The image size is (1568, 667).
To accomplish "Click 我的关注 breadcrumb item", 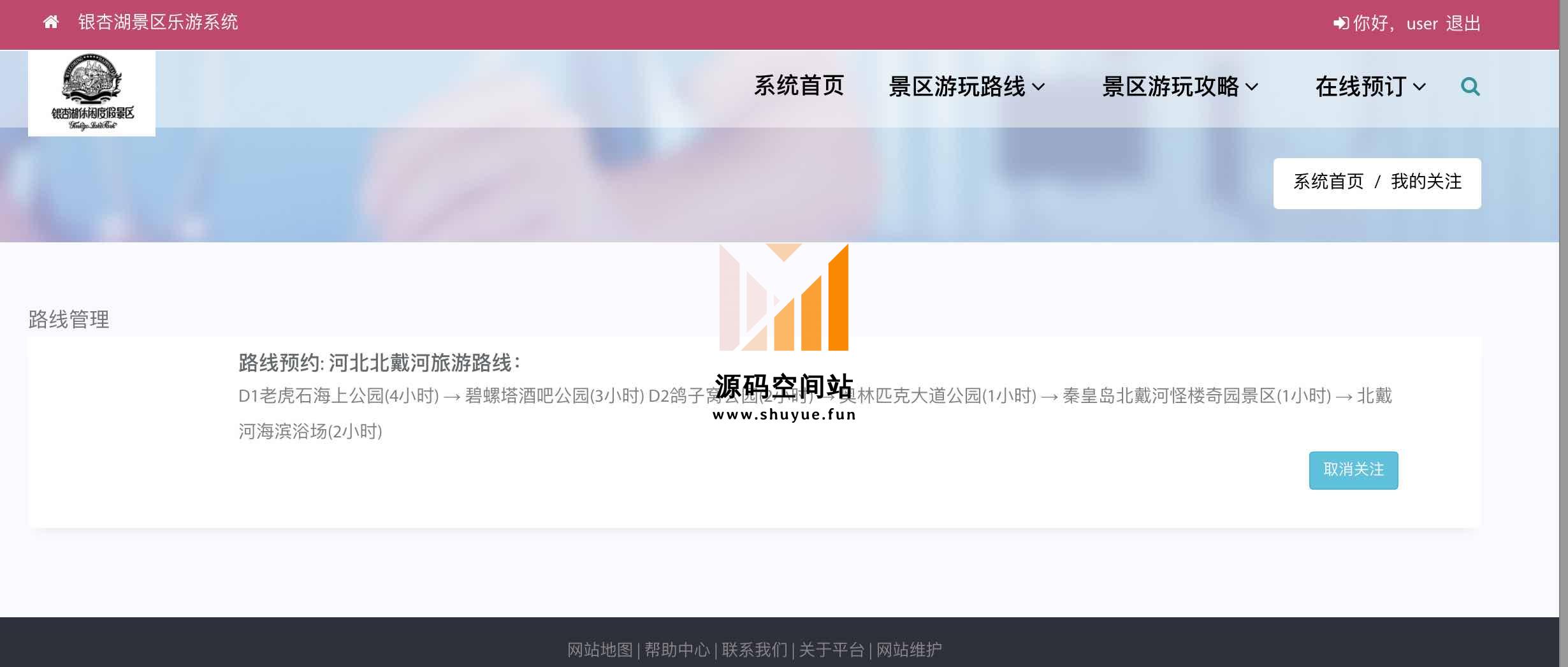I will click(1426, 182).
